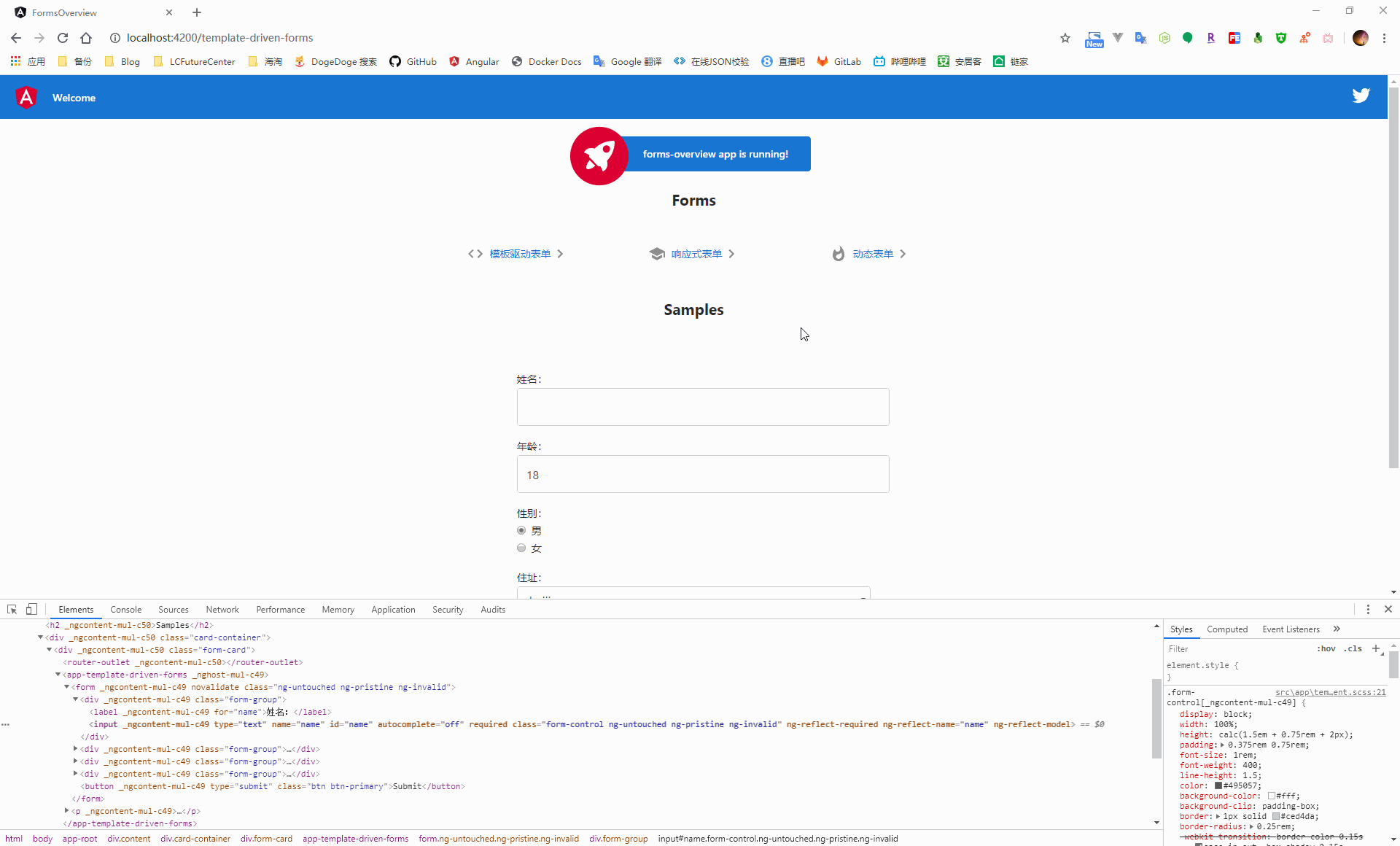Screen dimensions: 1400x846
Task: Toggle the device toolbar icon in DevTools
Action: (31, 609)
